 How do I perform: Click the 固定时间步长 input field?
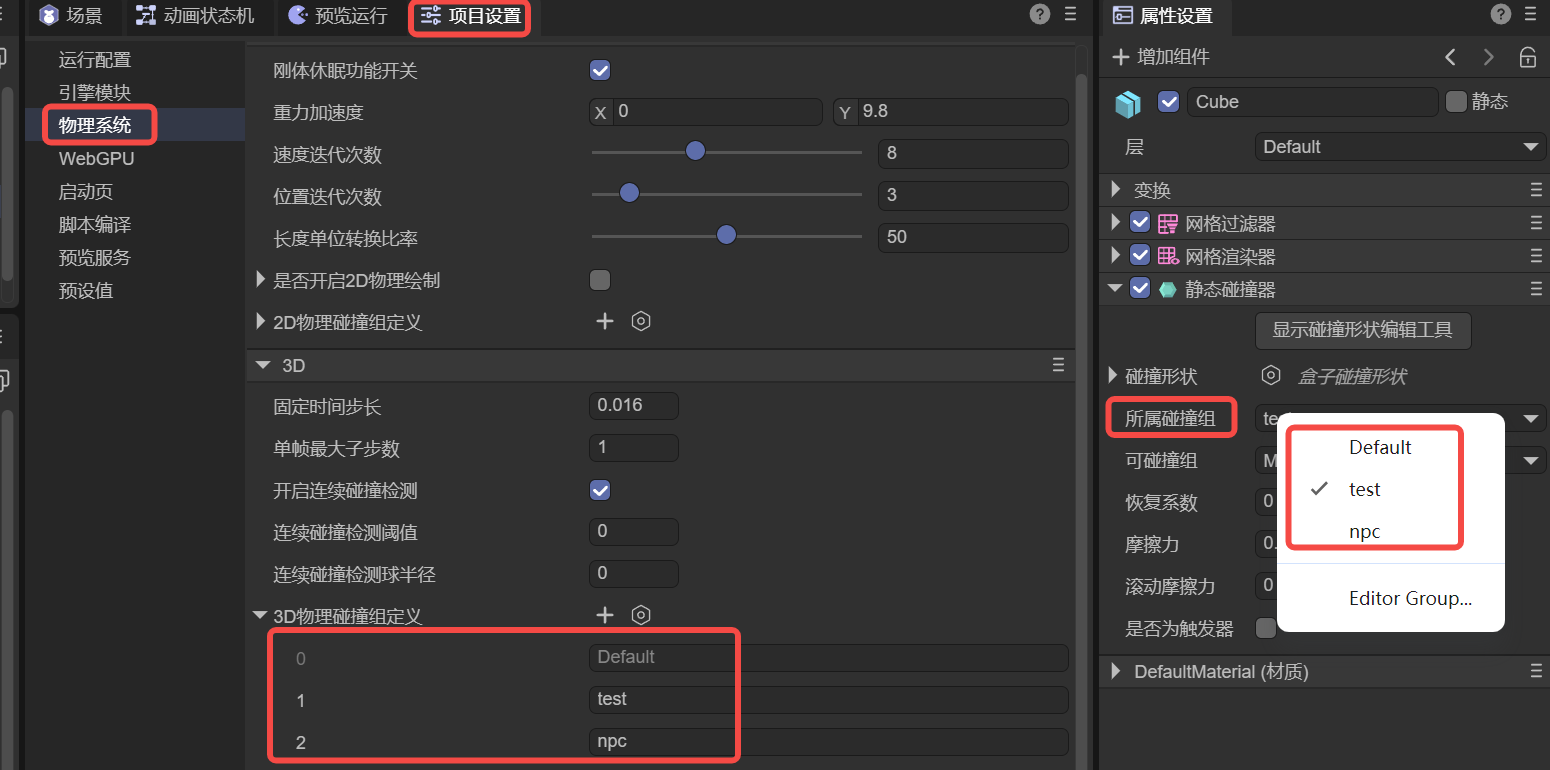click(x=633, y=406)
